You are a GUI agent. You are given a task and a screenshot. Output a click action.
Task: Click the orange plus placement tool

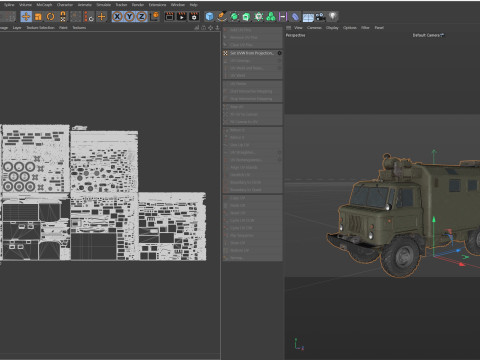[101, 16]
